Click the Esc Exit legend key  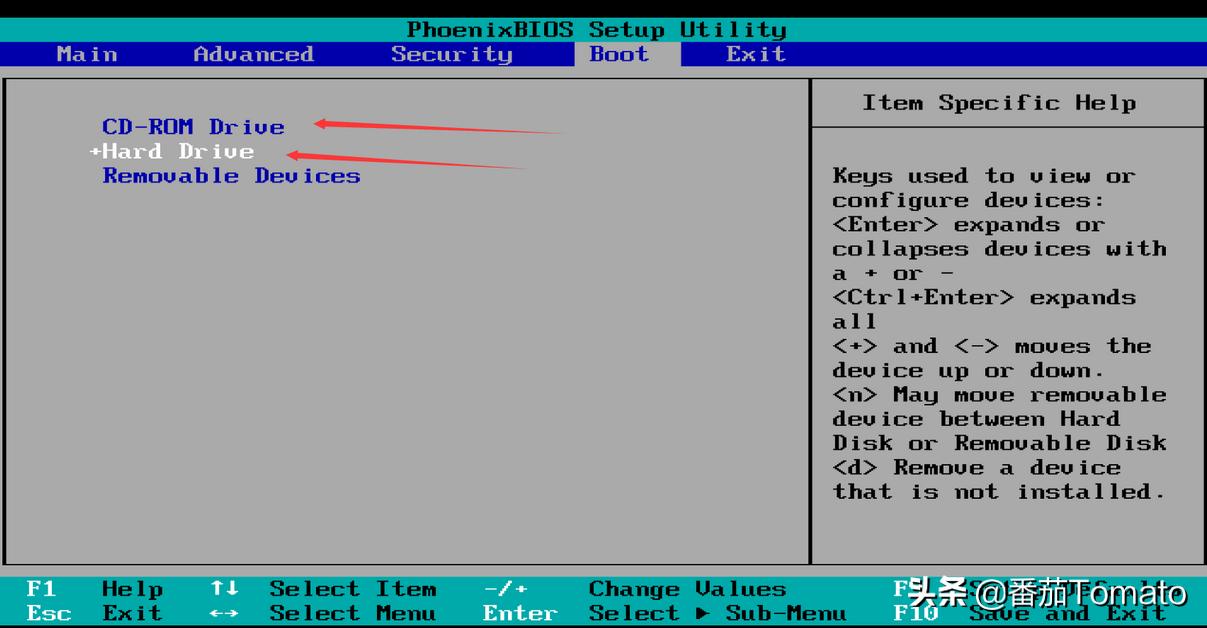(94, 613)
